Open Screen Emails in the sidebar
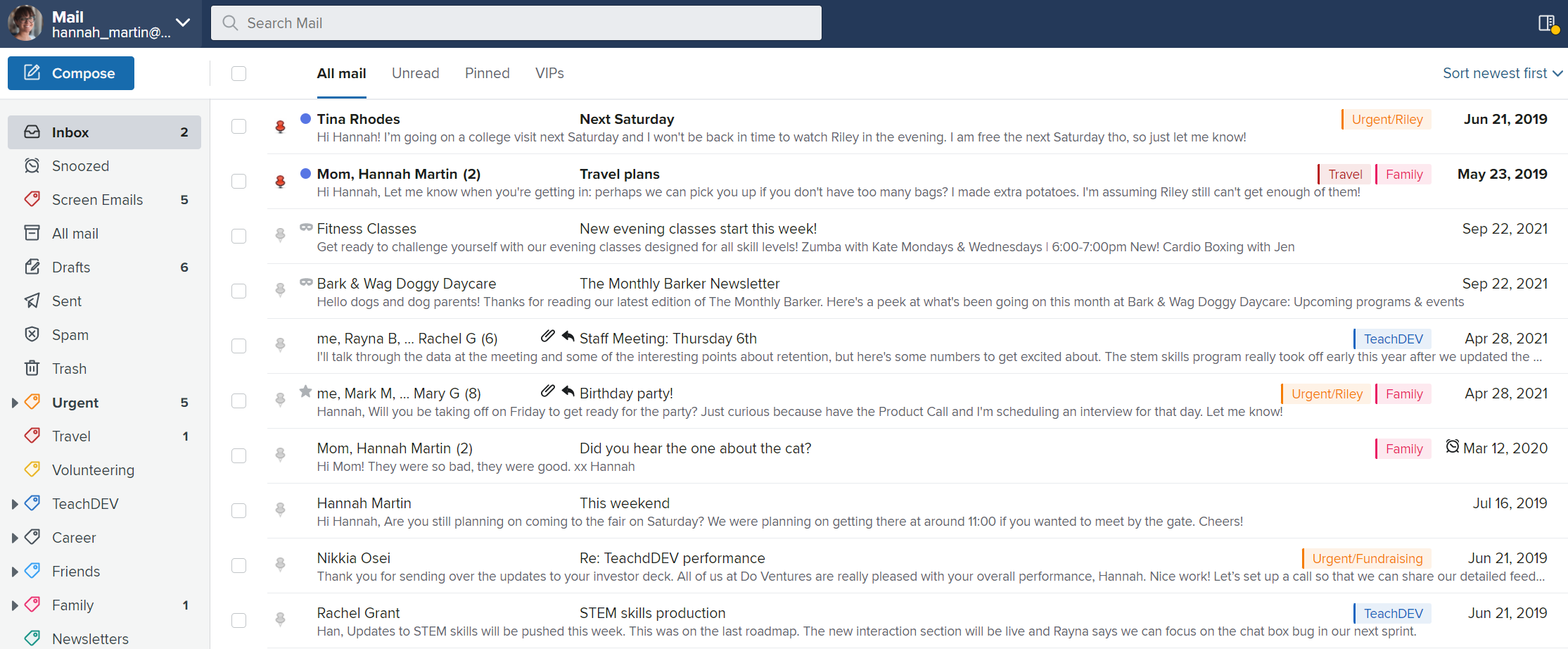Image resolution: width=1568 pixels, height=649 pixels. pos(96,199)
